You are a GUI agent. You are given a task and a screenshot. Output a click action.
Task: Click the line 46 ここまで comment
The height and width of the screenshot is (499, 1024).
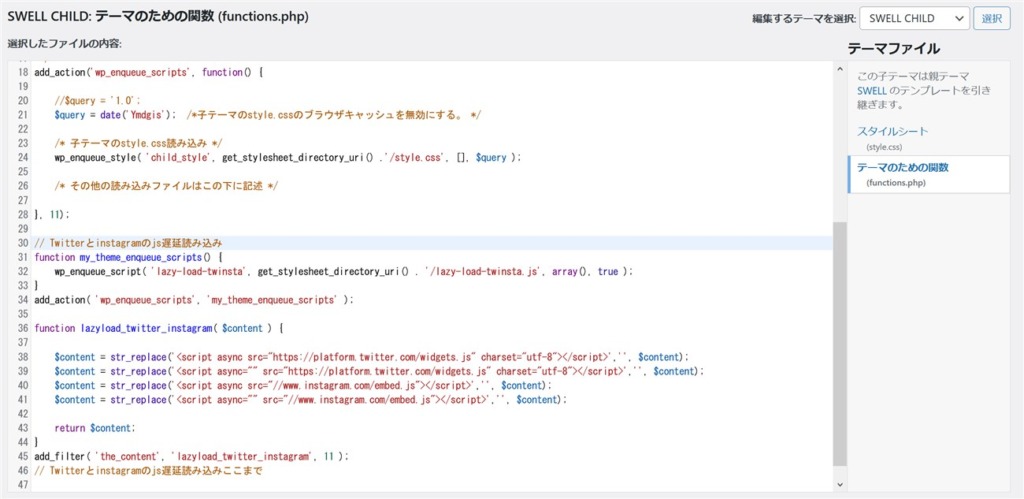148,470
